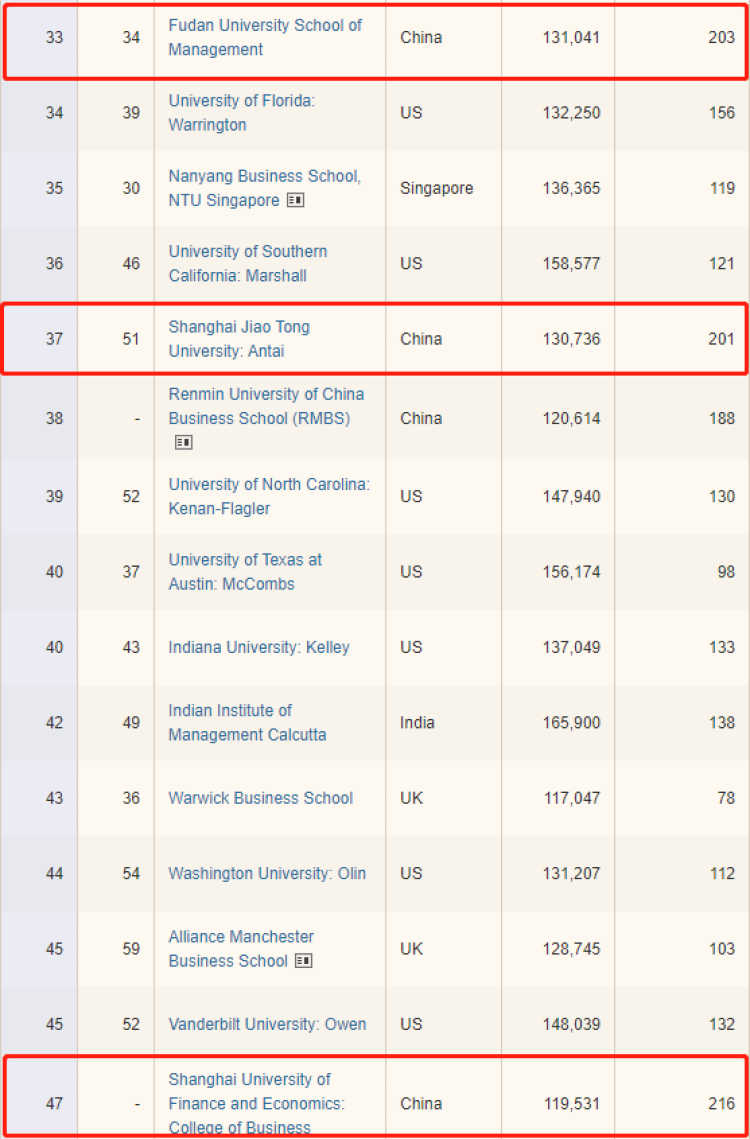Click China country cell in Fudan row
Image resolution: width=750 pixels, height=1139 pixels.
421,37
